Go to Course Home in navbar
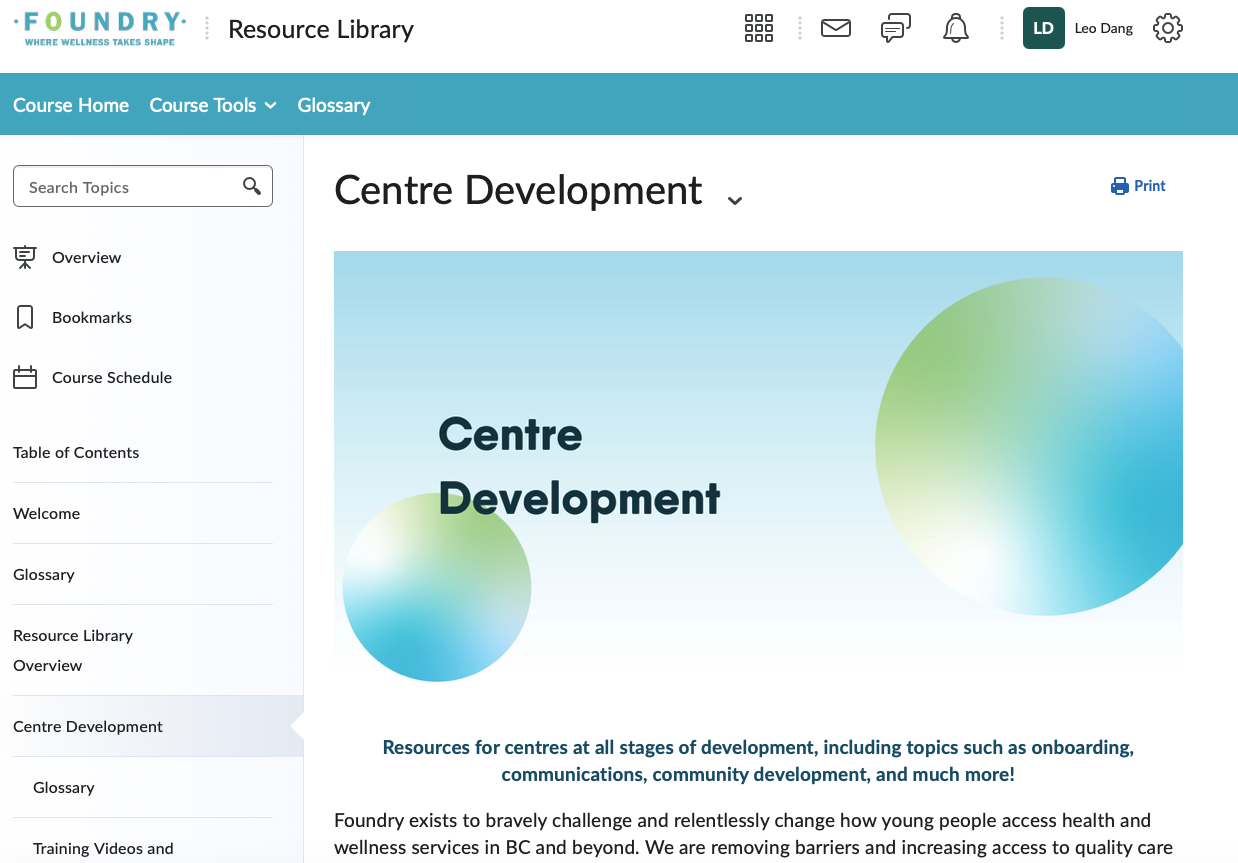Viewport: 1238px width, 863px height. [71, 105]
